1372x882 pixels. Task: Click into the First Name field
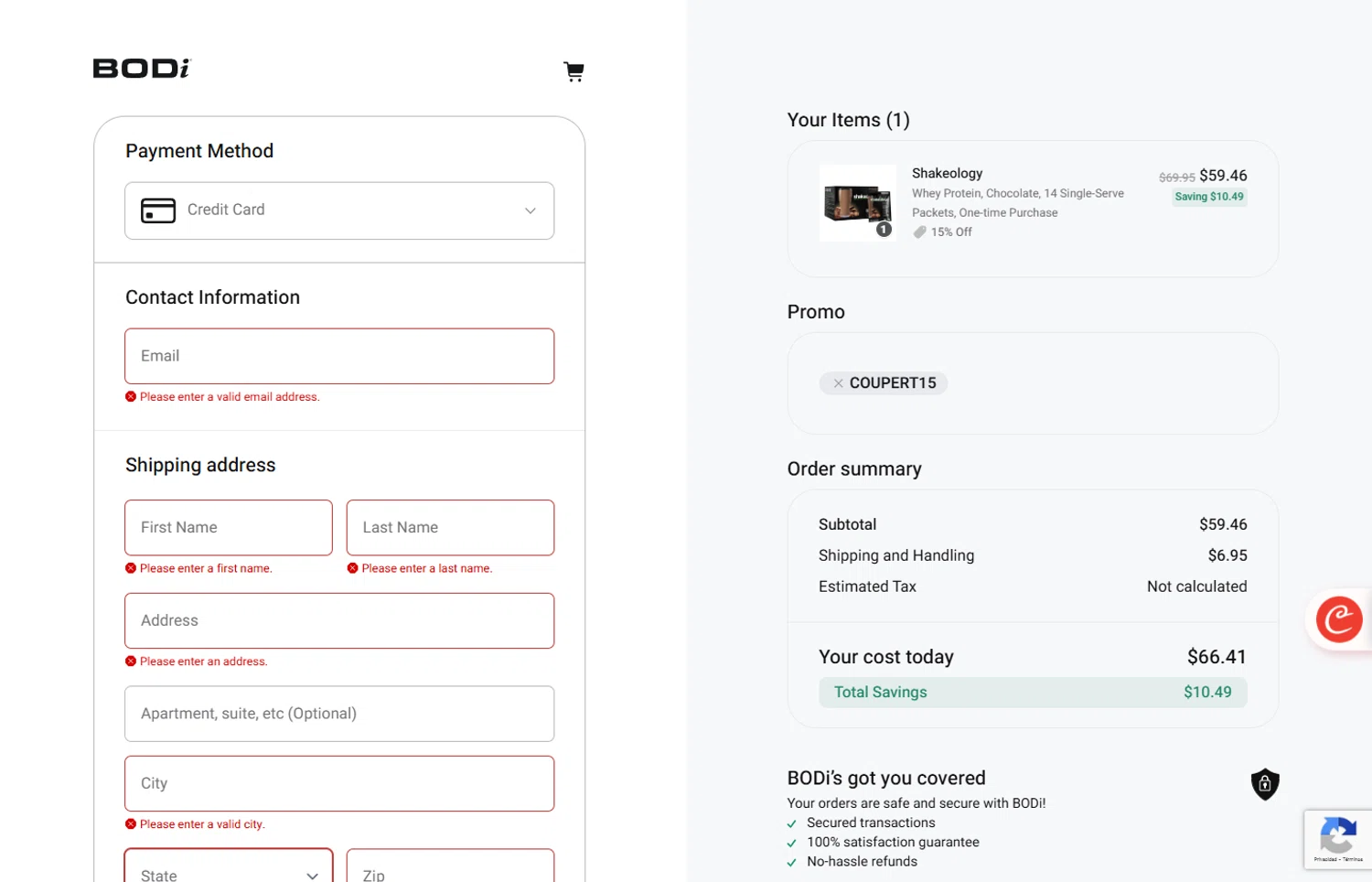229,527
